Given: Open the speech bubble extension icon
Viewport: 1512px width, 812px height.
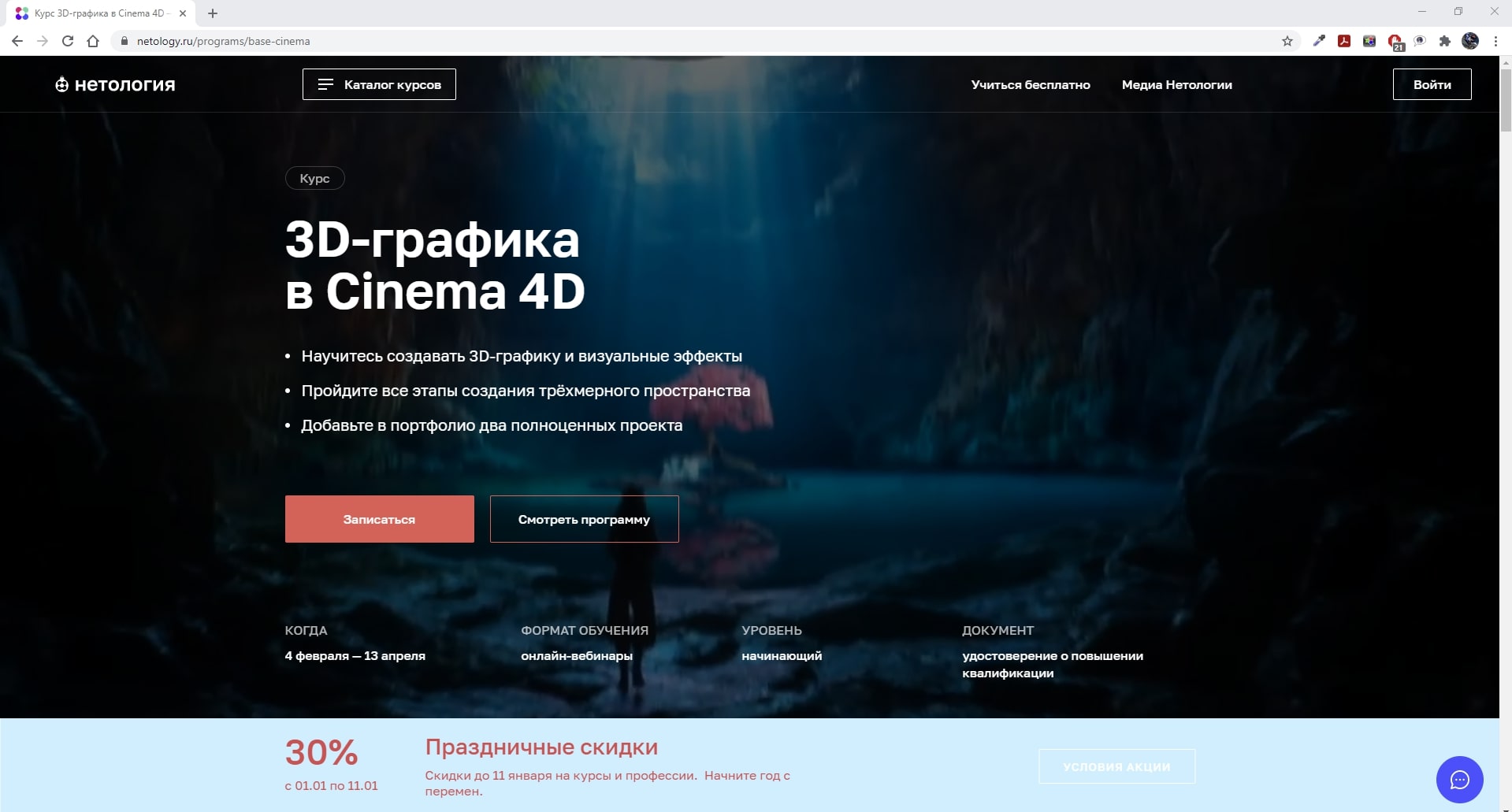Looking at the screenshot, I should [x=1420, y=41].
